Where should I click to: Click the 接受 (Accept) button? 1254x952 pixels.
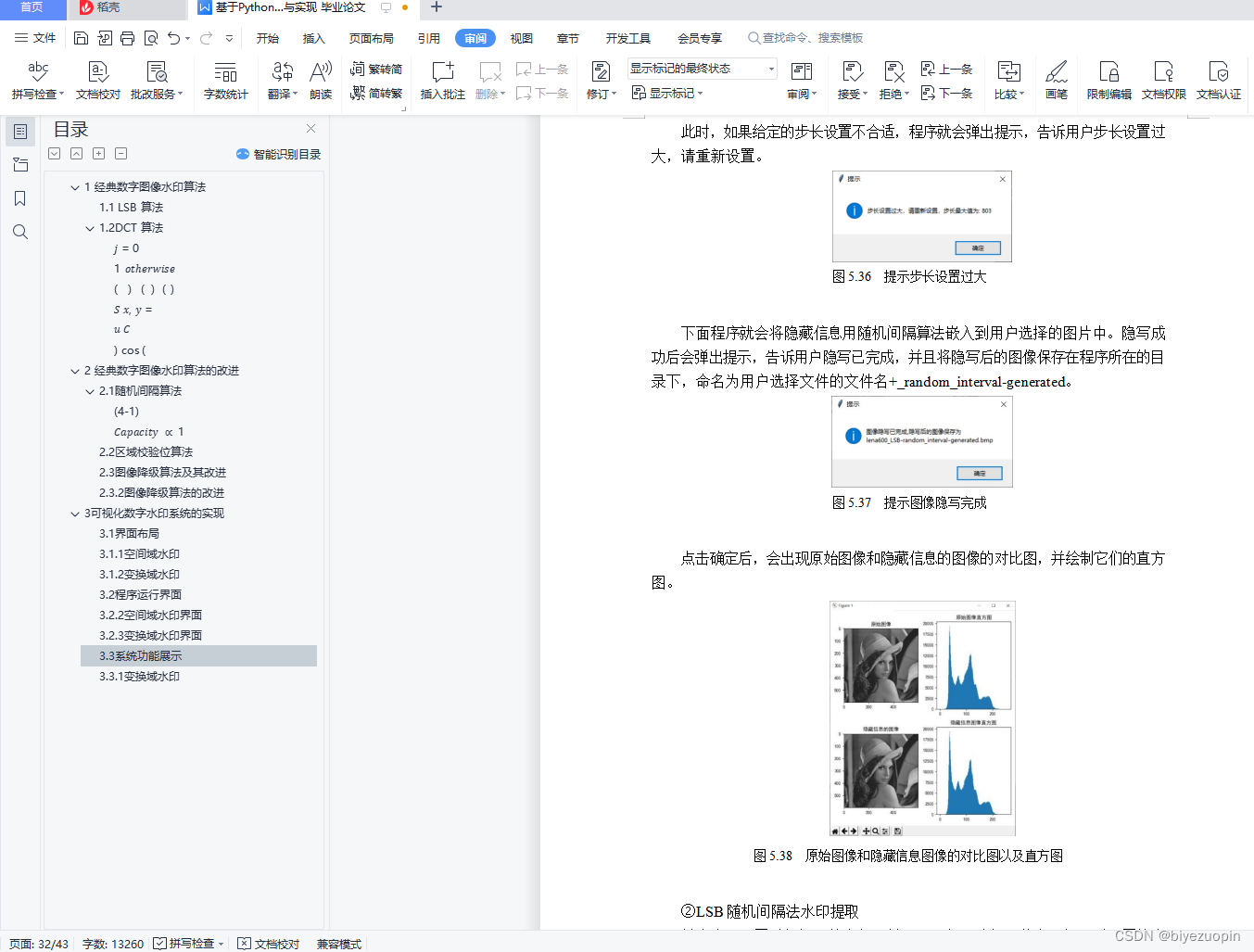click(851, 79)
